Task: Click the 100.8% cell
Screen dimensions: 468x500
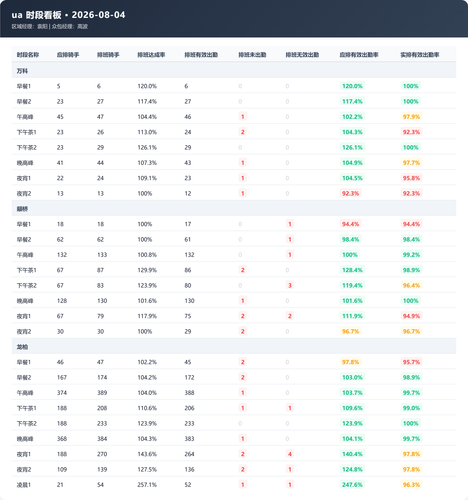Action: point(147,255)
